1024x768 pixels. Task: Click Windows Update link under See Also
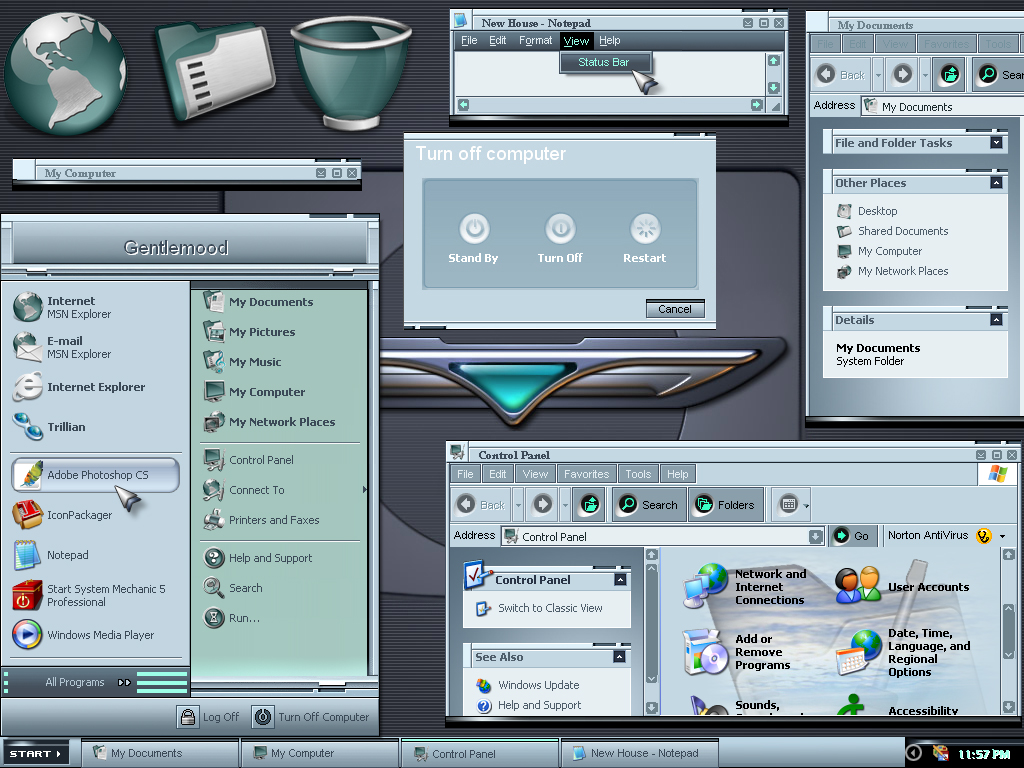pos(538,685)
